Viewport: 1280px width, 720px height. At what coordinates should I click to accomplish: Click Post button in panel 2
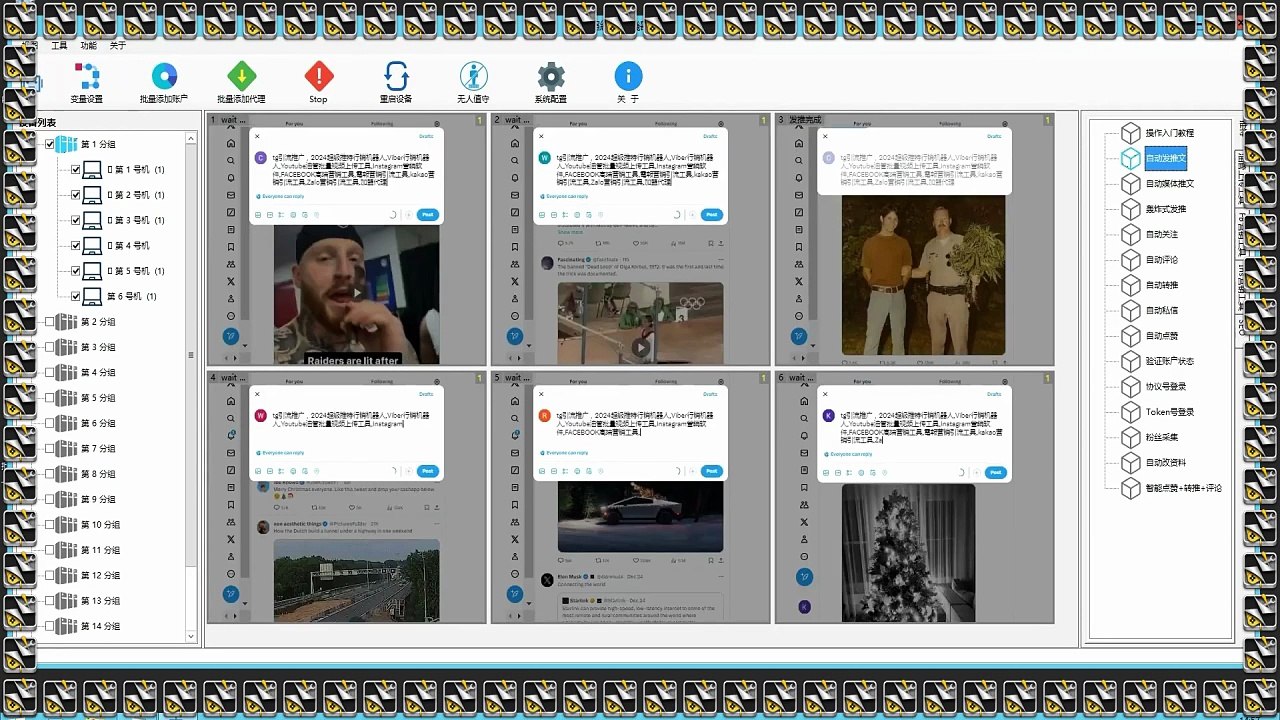711,214
